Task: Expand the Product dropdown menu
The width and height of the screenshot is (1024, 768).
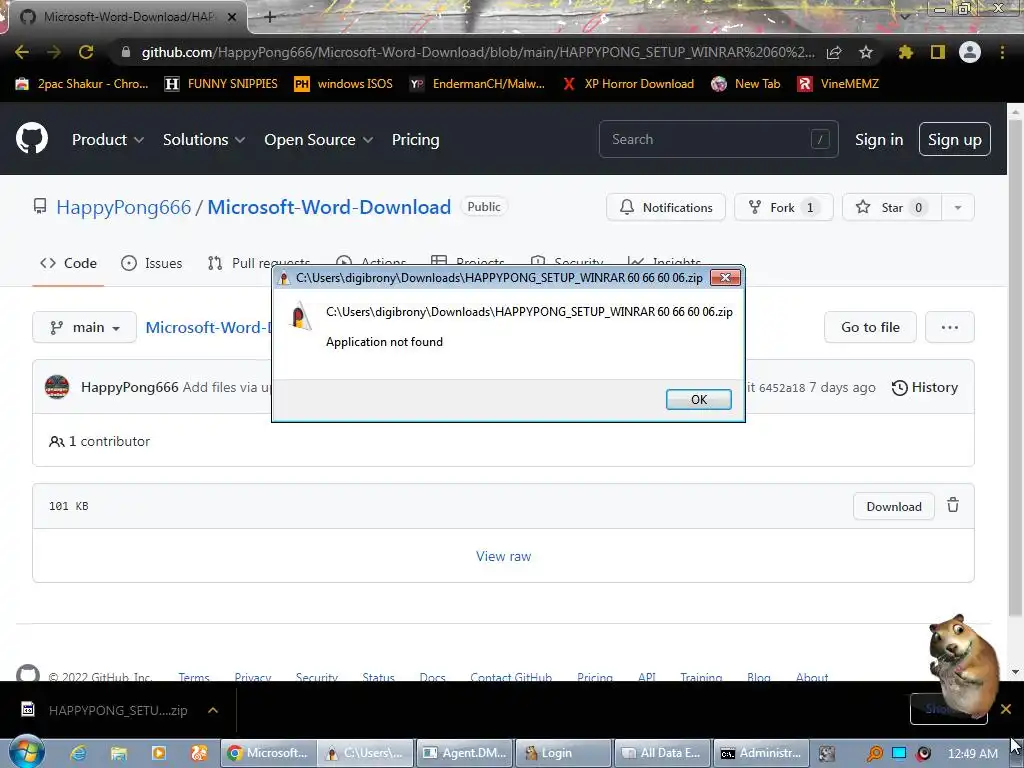Action: (x=108, y=140)
